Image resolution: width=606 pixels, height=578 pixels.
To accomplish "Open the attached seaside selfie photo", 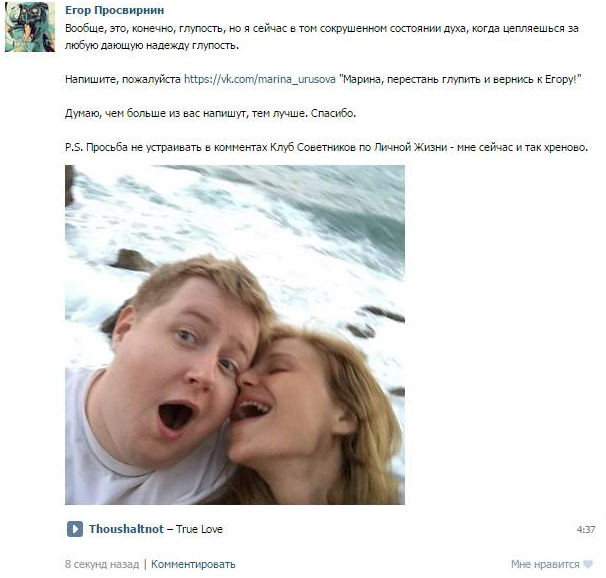I will (x=235, y=335).
